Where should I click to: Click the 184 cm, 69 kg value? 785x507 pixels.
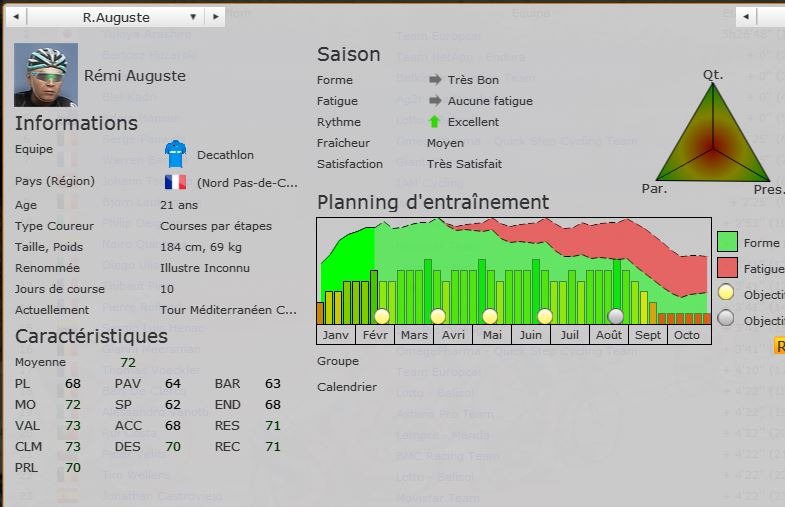201,247
